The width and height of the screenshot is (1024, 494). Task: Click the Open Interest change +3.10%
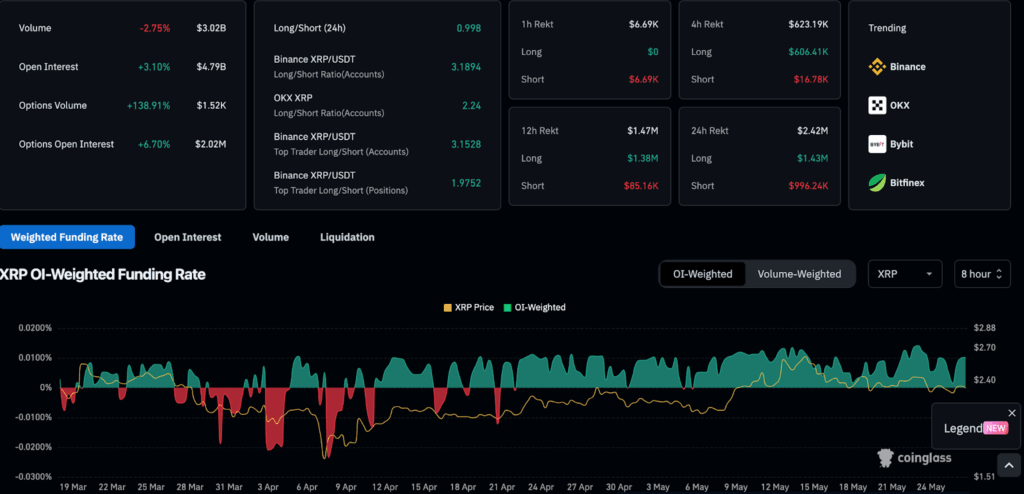point(153,67)
